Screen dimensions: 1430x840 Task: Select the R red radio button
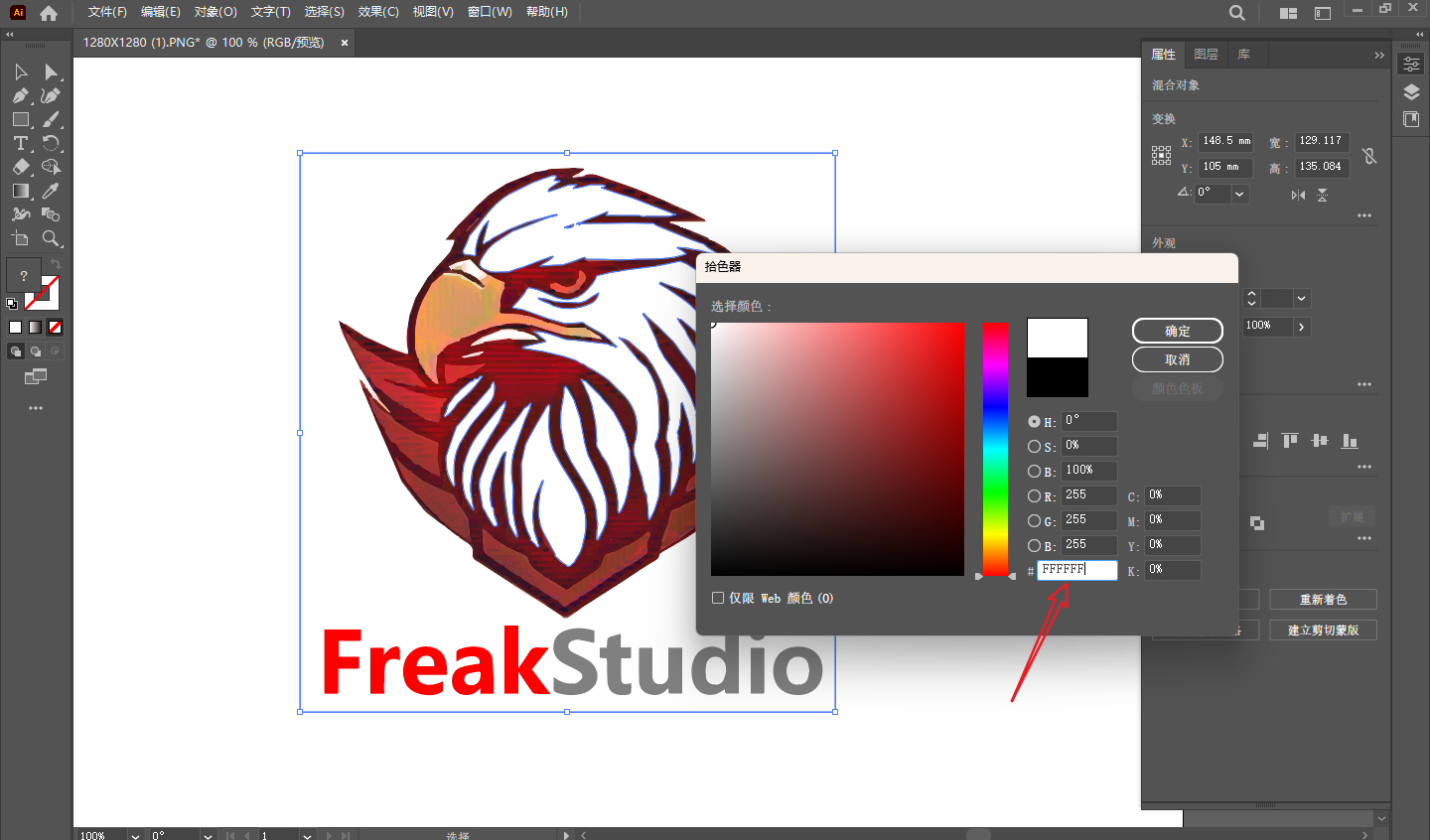1034,495
